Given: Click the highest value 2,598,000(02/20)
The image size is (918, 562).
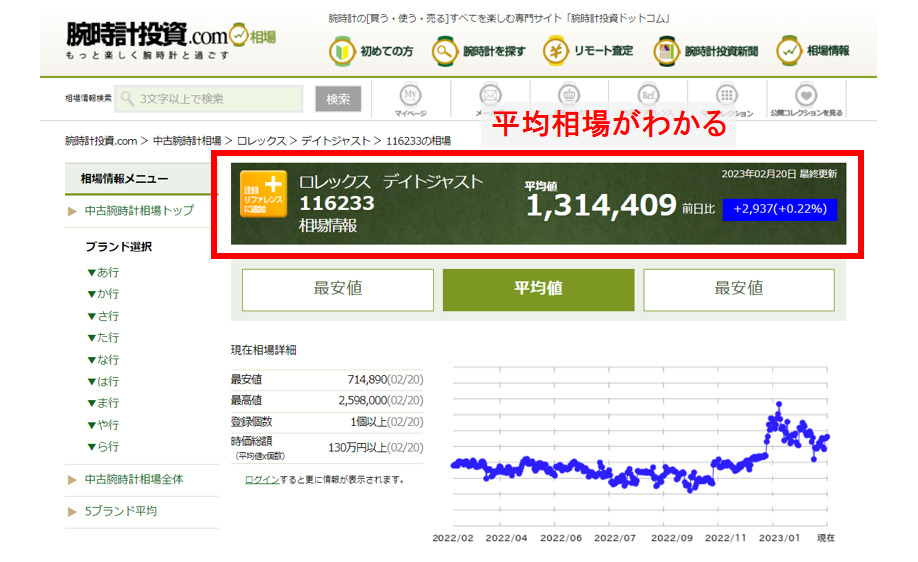Looking at the screenshot, I should coord(381,400).
